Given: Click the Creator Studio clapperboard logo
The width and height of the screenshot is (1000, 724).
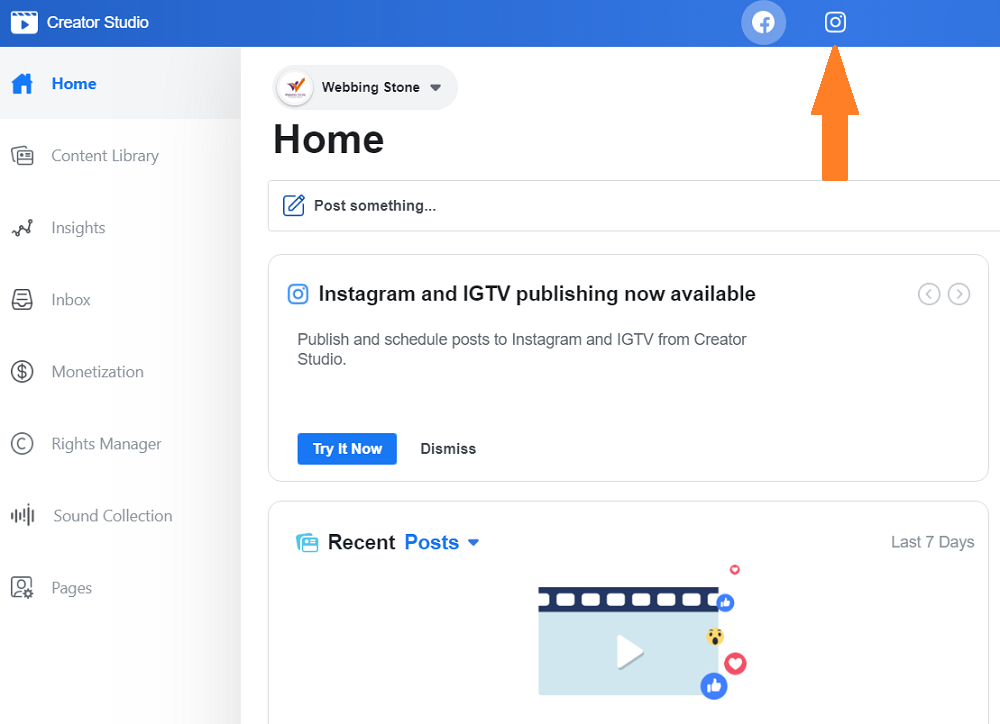Looking at the screenshot, I should [x=24, y=22].
